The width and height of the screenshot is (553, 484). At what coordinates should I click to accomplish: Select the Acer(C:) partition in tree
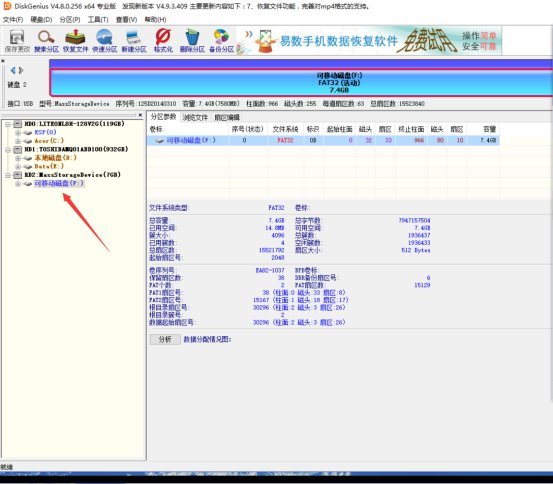point(49,141)
